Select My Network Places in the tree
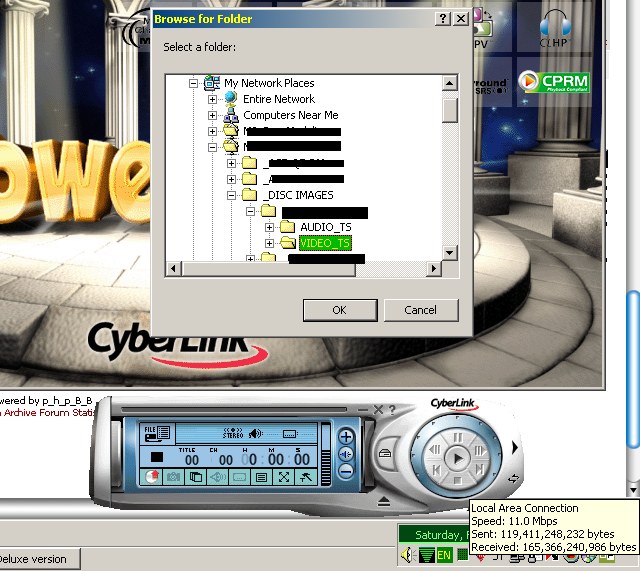Screen dimensions: 640x571 point(269,83)
